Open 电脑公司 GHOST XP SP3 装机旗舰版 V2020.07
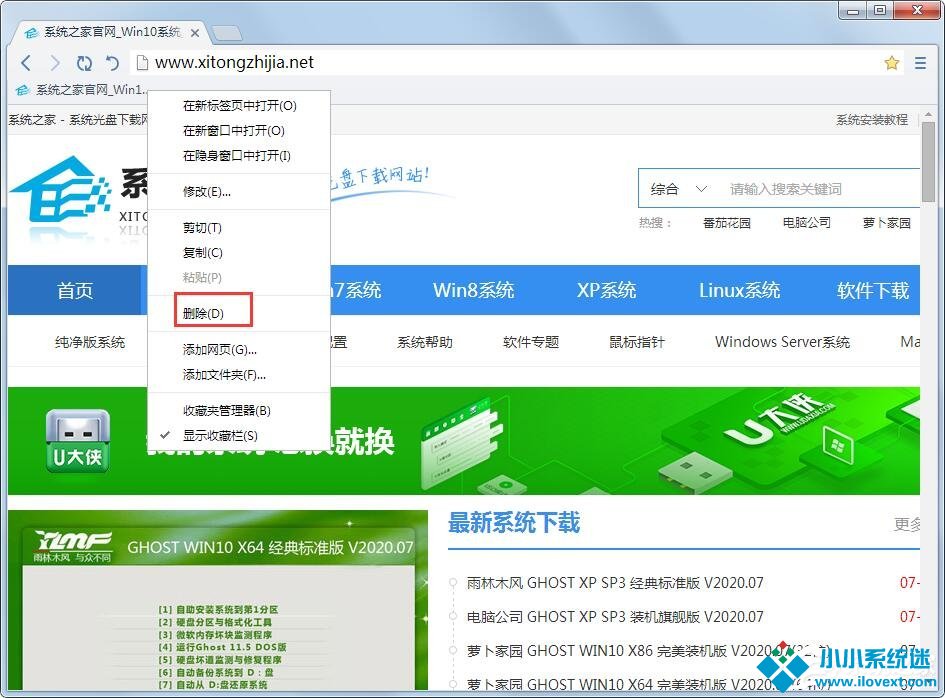 [x=615, y=617]
